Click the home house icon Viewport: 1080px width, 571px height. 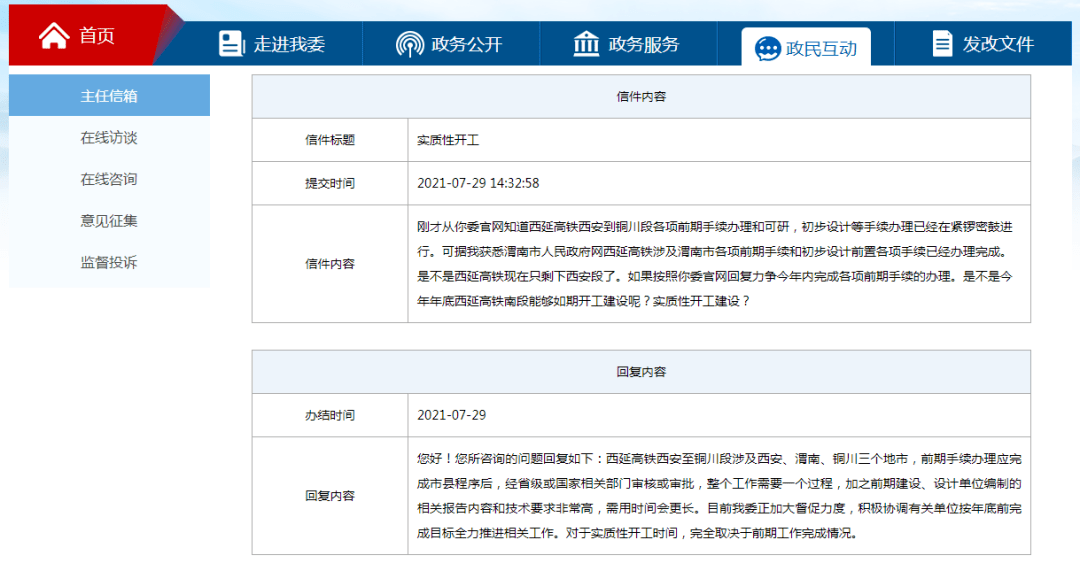click(x=54, y=35)
